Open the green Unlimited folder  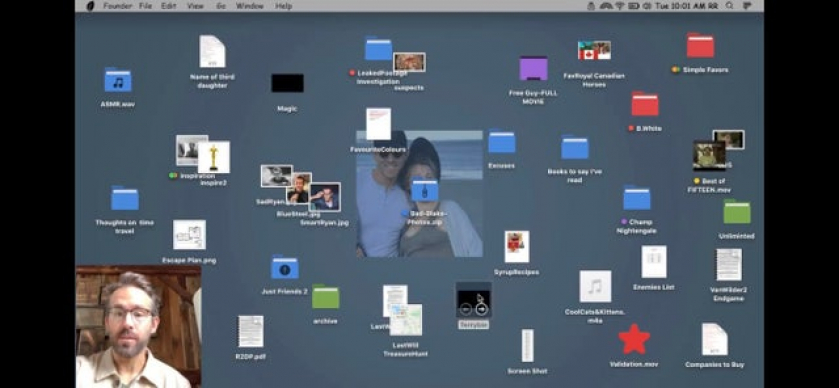737,211
